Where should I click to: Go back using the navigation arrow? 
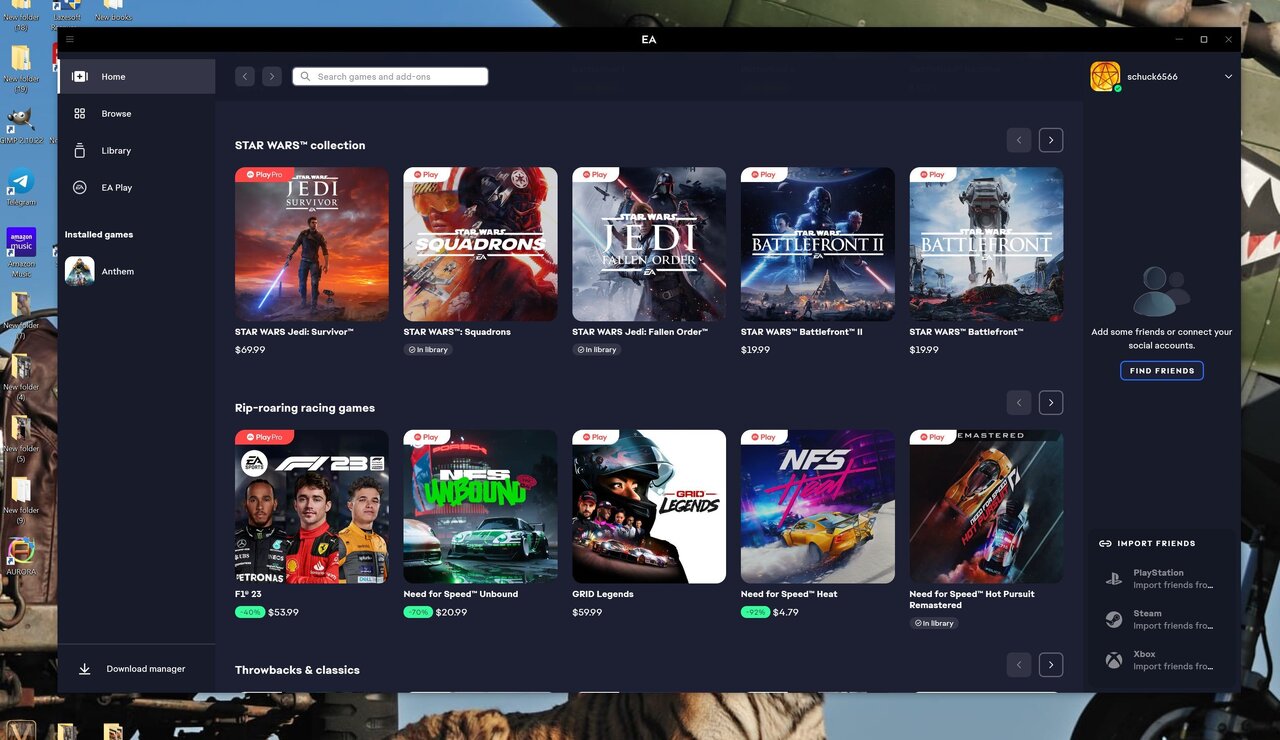[244, 77]
